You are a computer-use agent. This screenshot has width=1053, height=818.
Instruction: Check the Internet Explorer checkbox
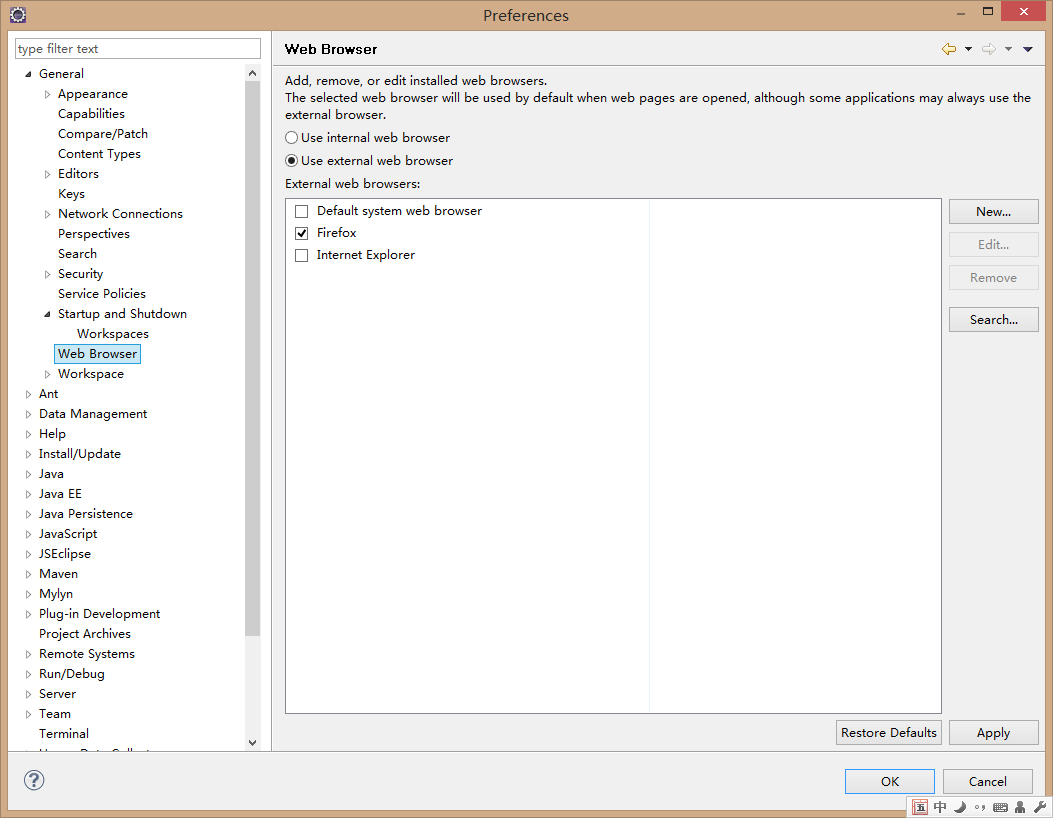[x=302, y=256]
